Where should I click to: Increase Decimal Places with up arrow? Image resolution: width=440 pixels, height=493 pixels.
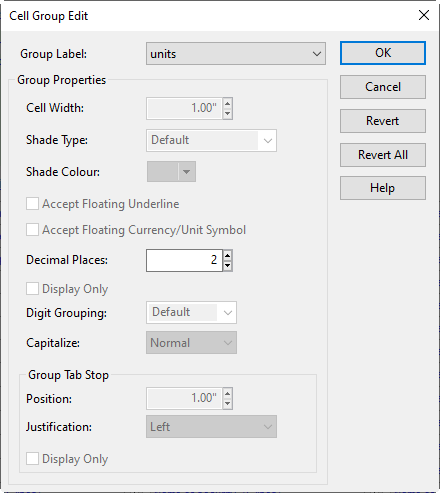point(228,255)
